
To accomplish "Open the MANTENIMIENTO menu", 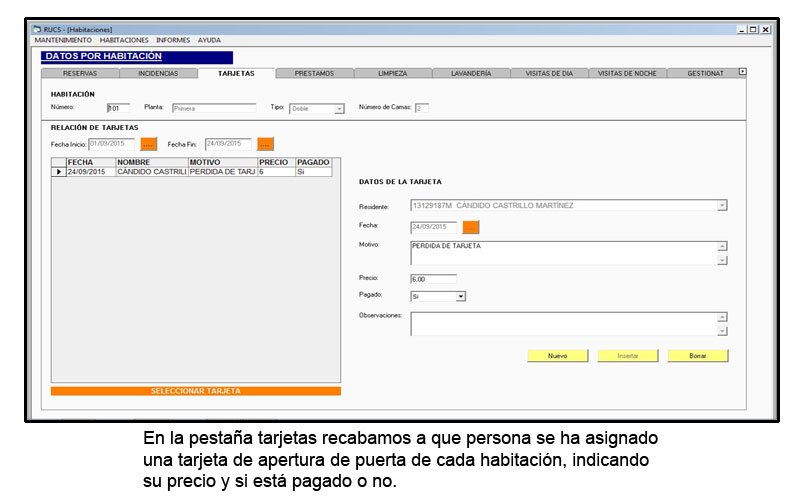I will 63,40.
